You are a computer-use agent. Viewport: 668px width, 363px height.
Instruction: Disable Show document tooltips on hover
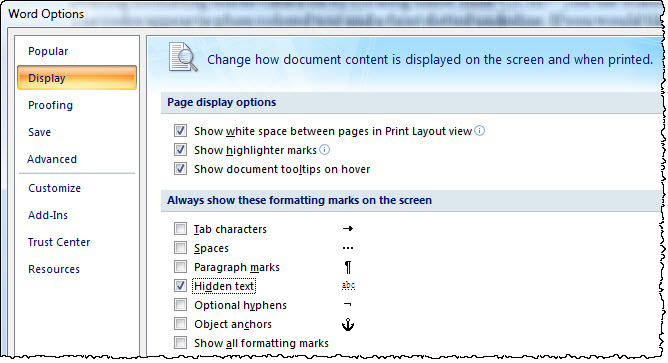pos(180,169)
